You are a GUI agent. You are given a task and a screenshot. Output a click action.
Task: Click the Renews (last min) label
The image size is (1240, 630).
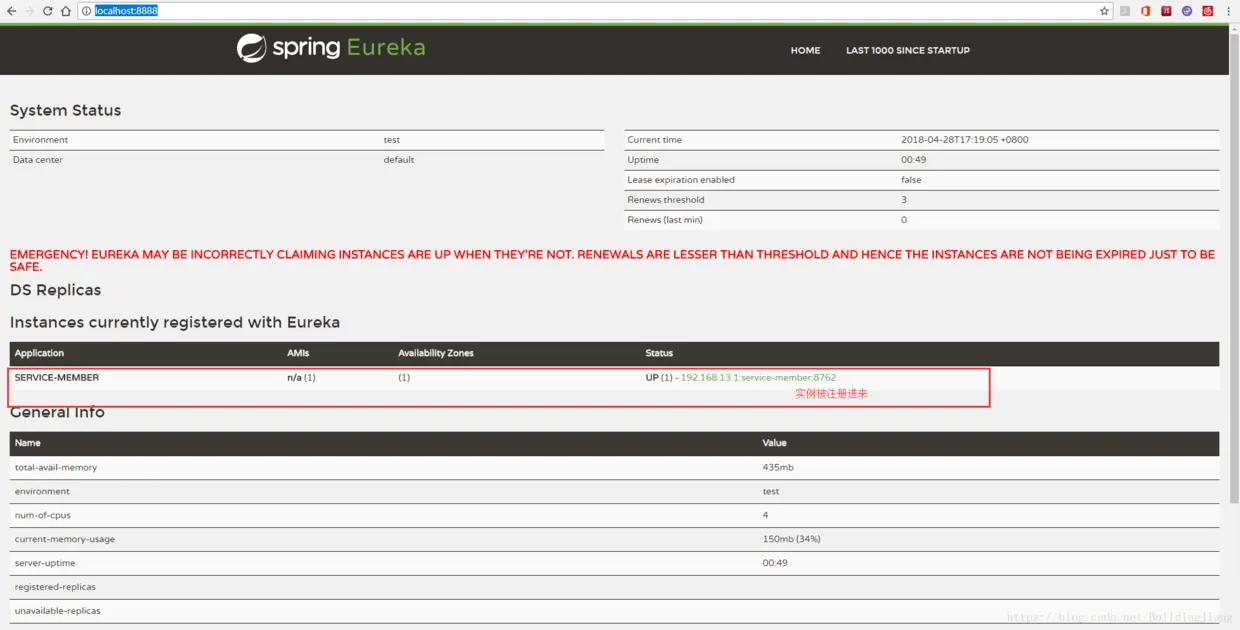pyautogui.click(x=665, y=220)
